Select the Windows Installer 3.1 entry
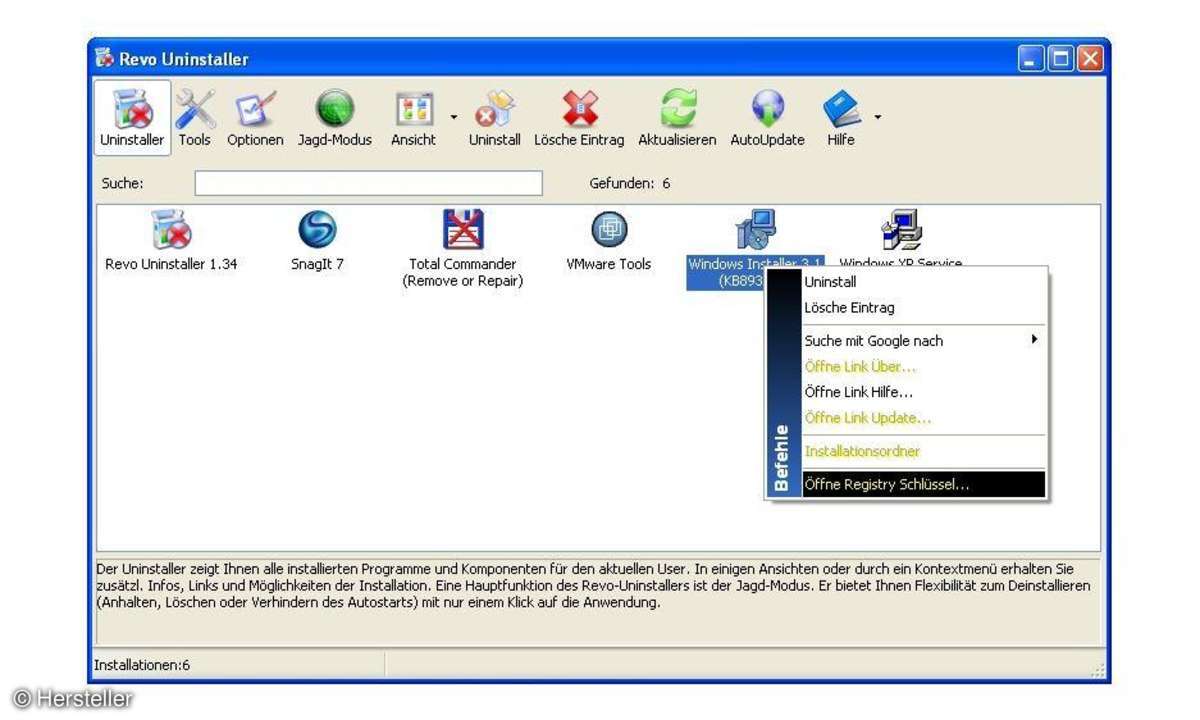Image resolution: width=1200 pixels, height=720 pixels. coord(755,249)
